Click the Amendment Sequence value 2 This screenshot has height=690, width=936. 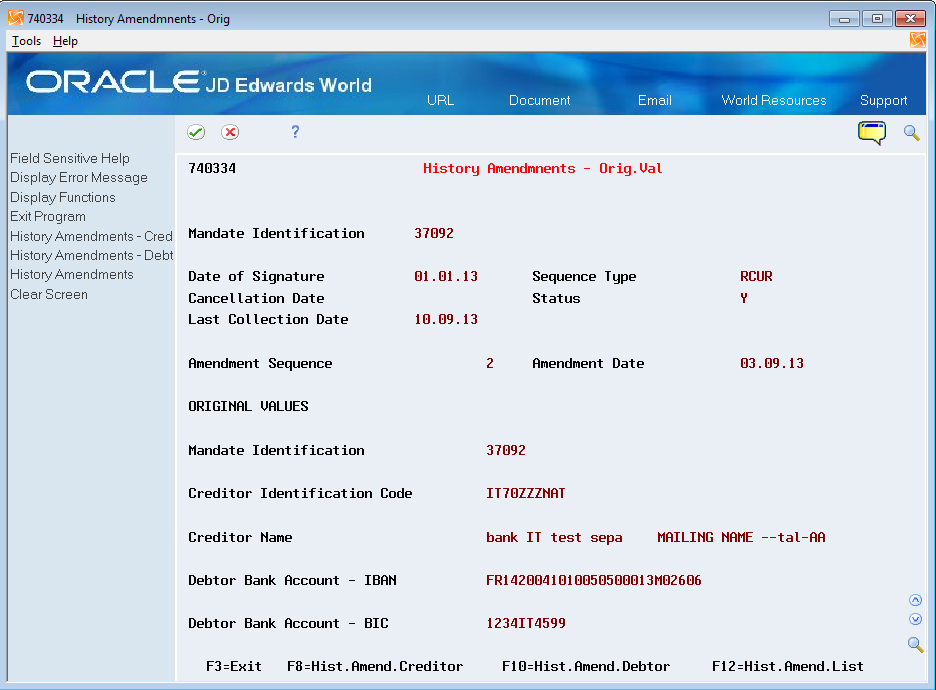(489, 363)
